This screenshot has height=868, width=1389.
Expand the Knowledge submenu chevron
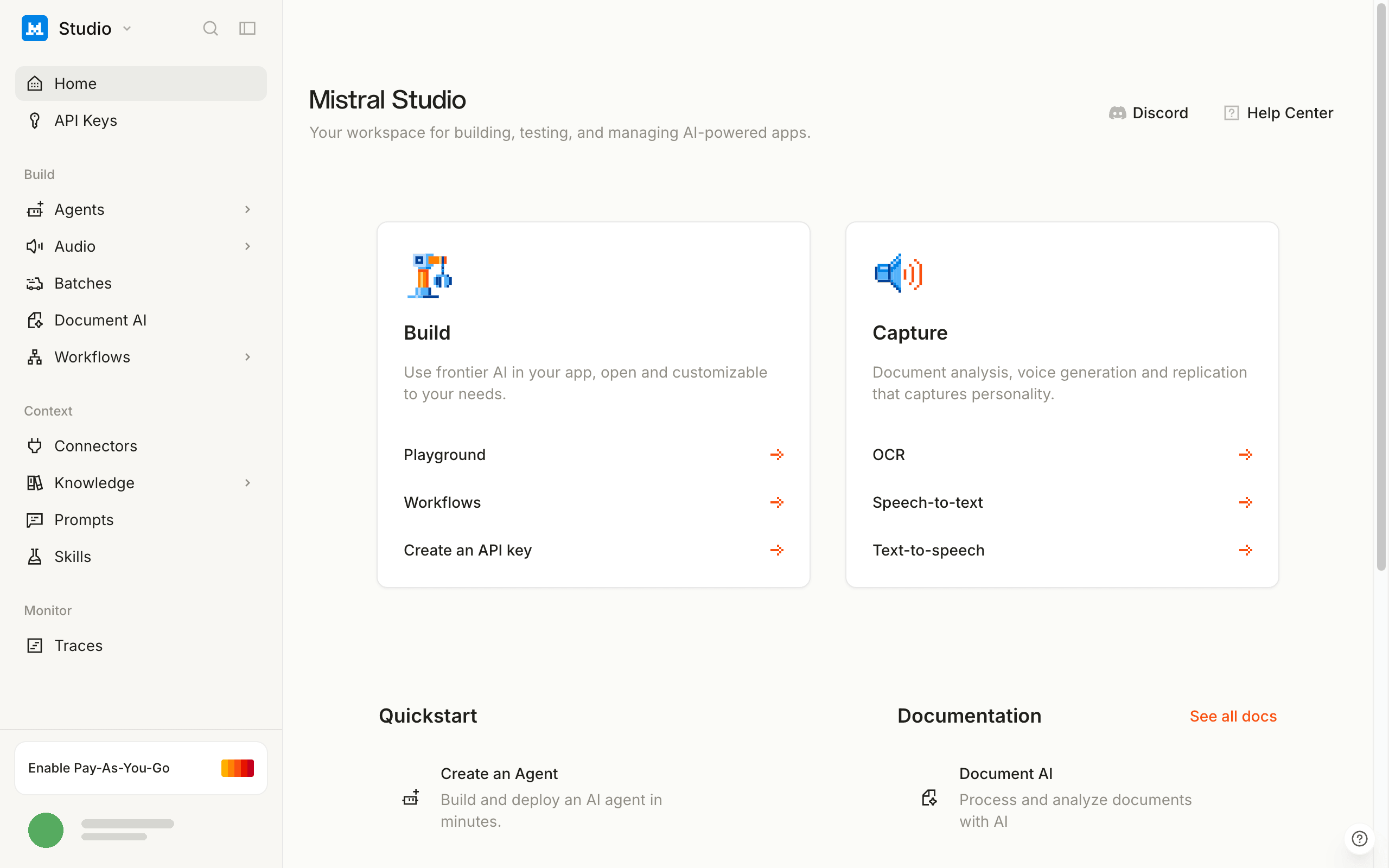tap(247, 483)
